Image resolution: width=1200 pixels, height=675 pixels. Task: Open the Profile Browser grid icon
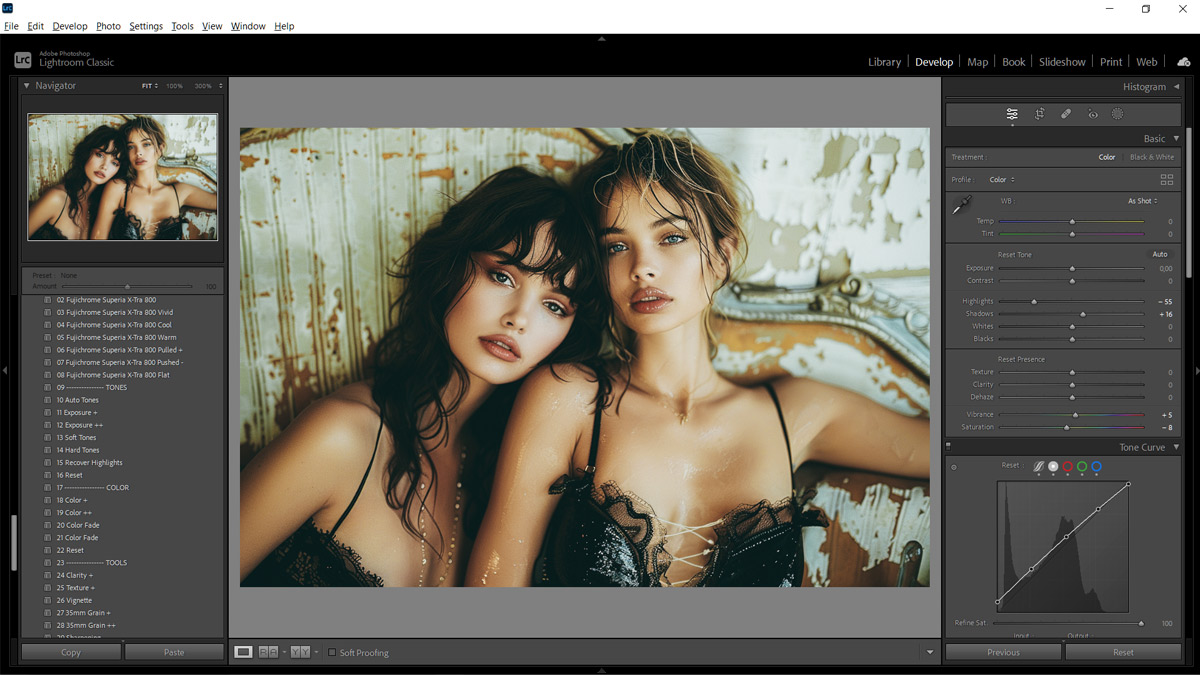click(1167, 179)
